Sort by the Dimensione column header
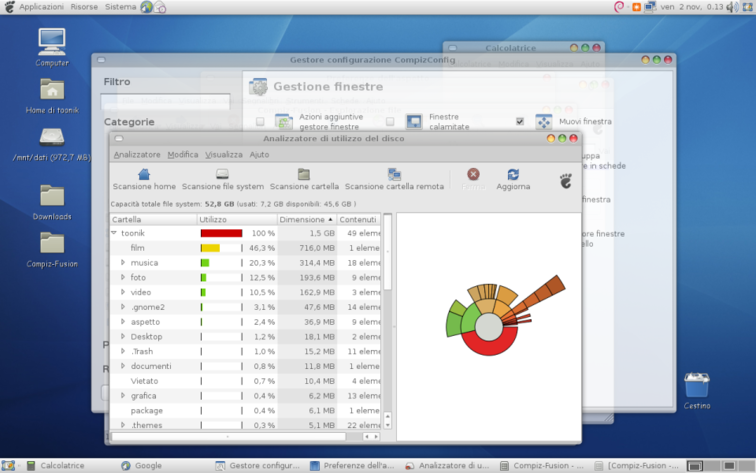This screenshot has height=473, width=756. tap(307, 219)
